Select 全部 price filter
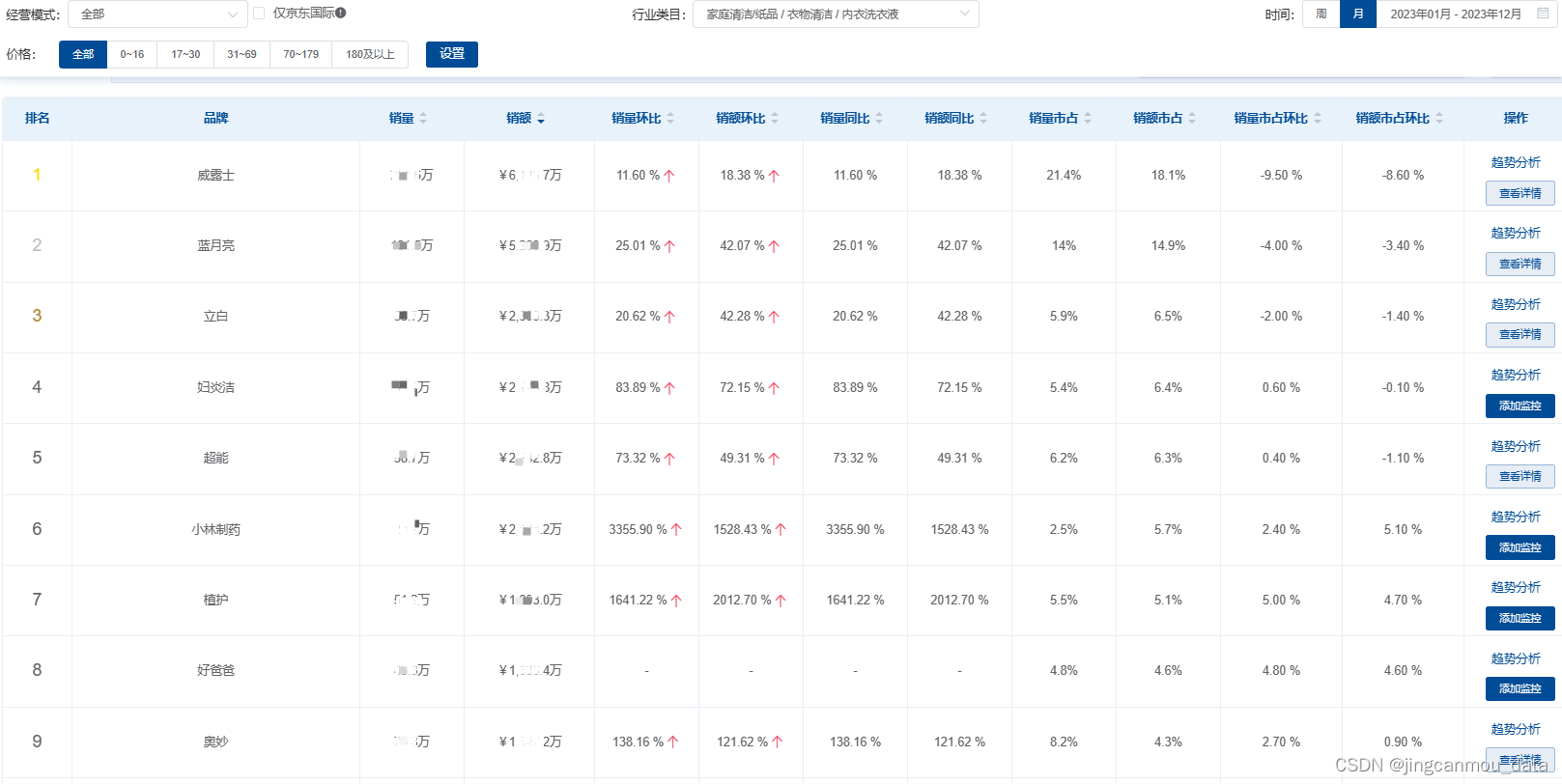Viewport: 1562px width, 784px height. point(83,54)
